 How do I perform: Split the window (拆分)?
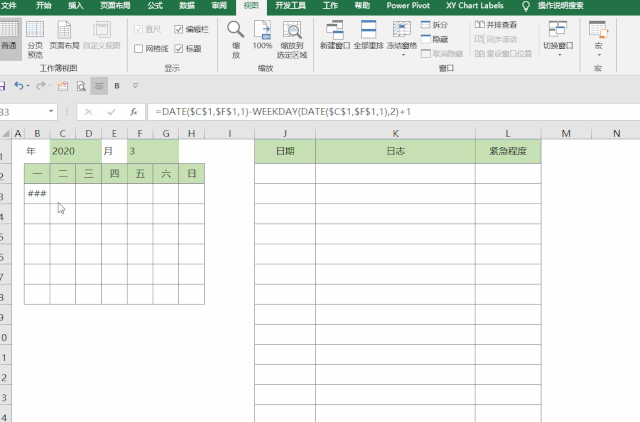pos(434,25)
